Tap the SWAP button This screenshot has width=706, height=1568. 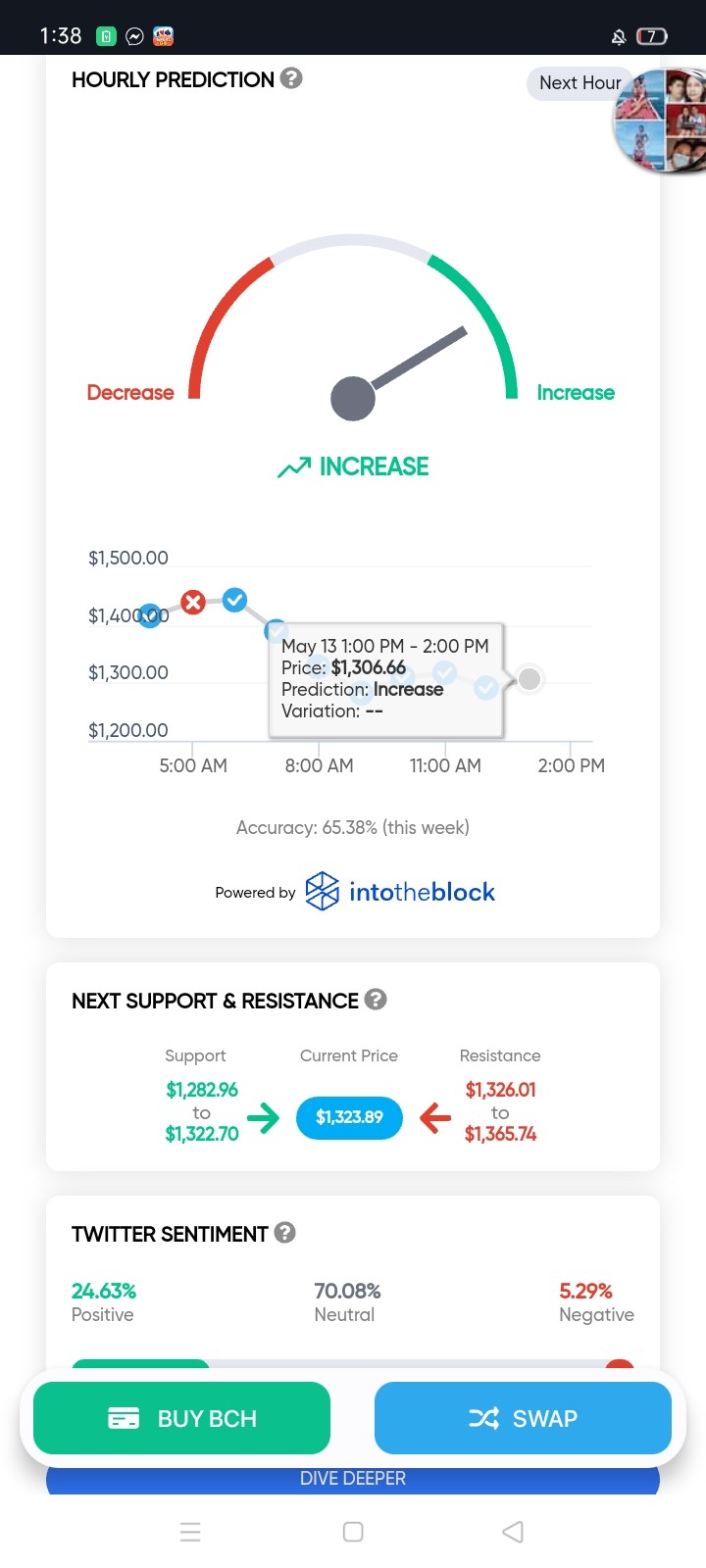click(x=523, y=1418)
